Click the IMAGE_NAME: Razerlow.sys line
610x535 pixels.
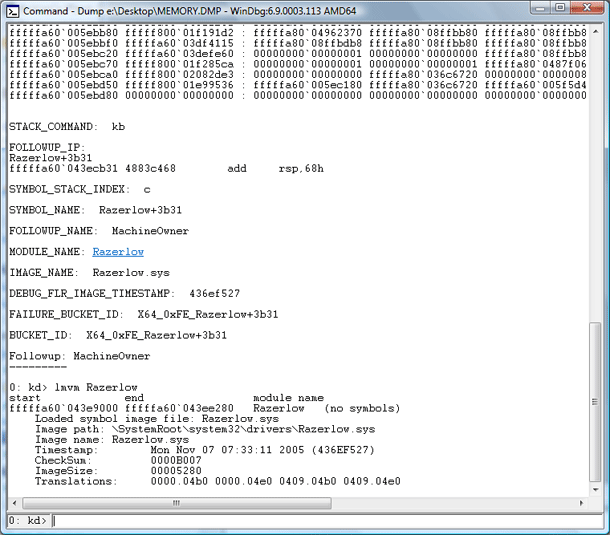click(x=89, y=273)
